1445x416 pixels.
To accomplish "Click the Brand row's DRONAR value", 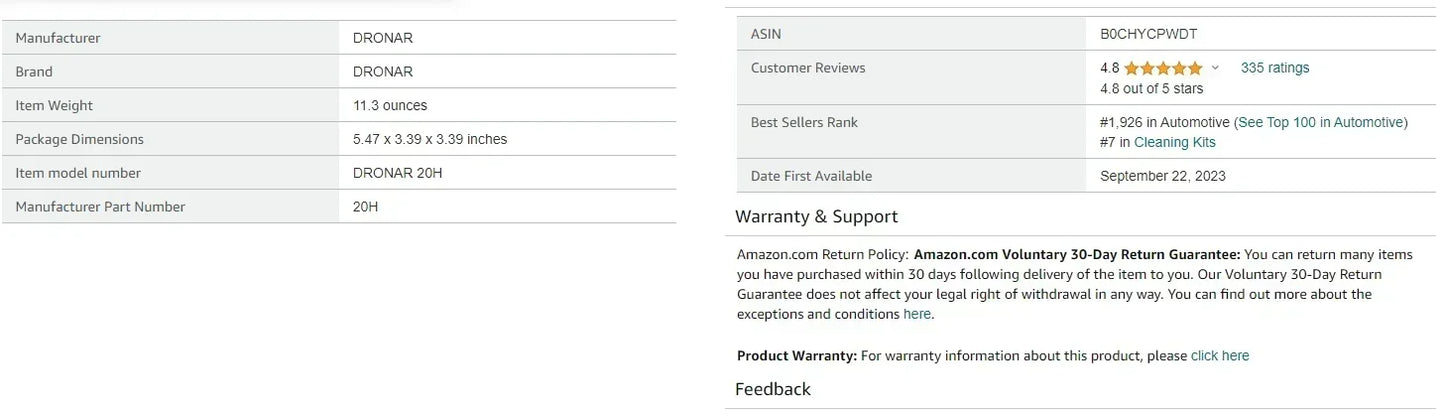I will coord(382,72).
